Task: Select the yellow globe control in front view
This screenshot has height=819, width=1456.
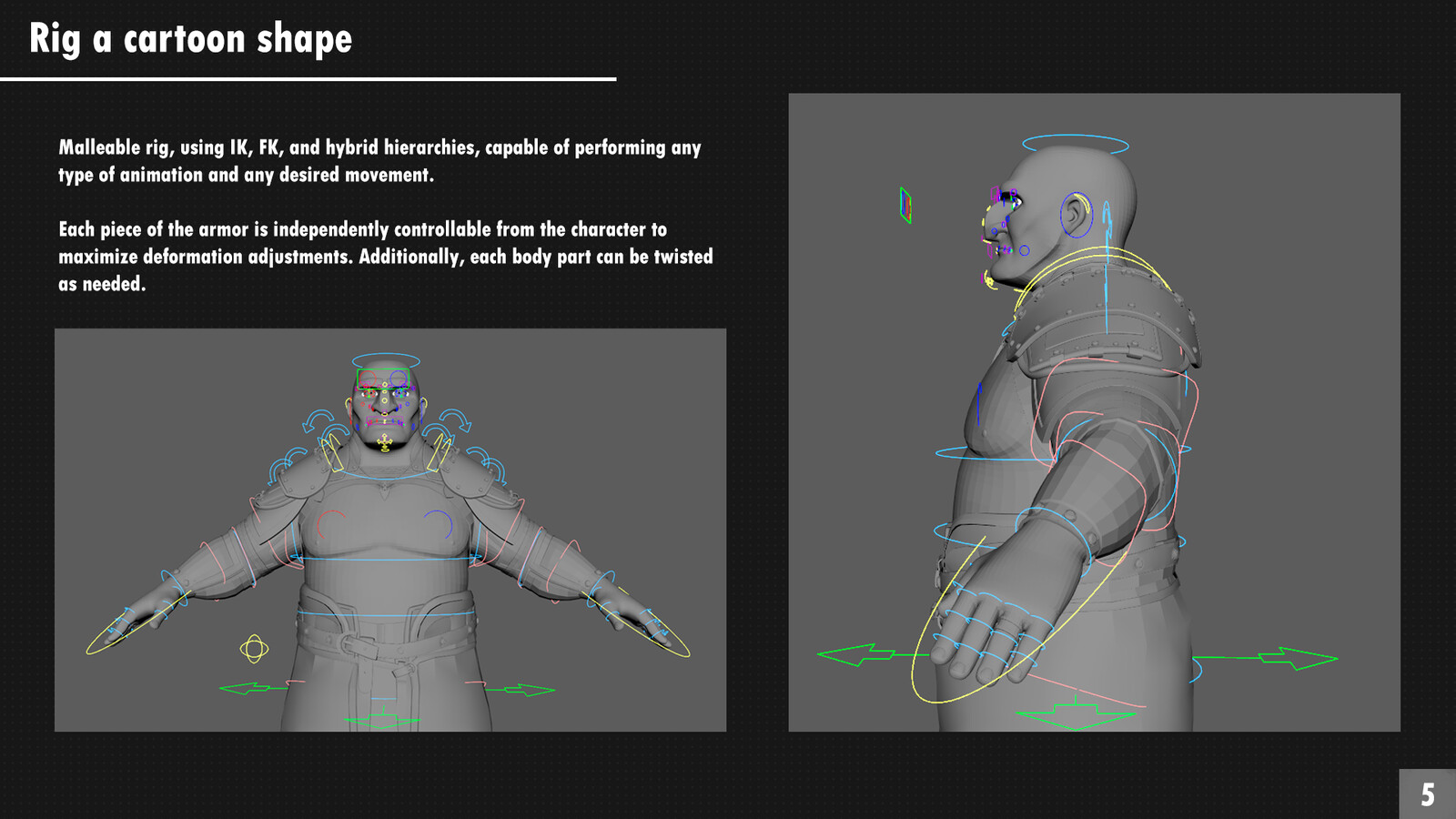Action: pyautogui.click(x=254, y=649)
